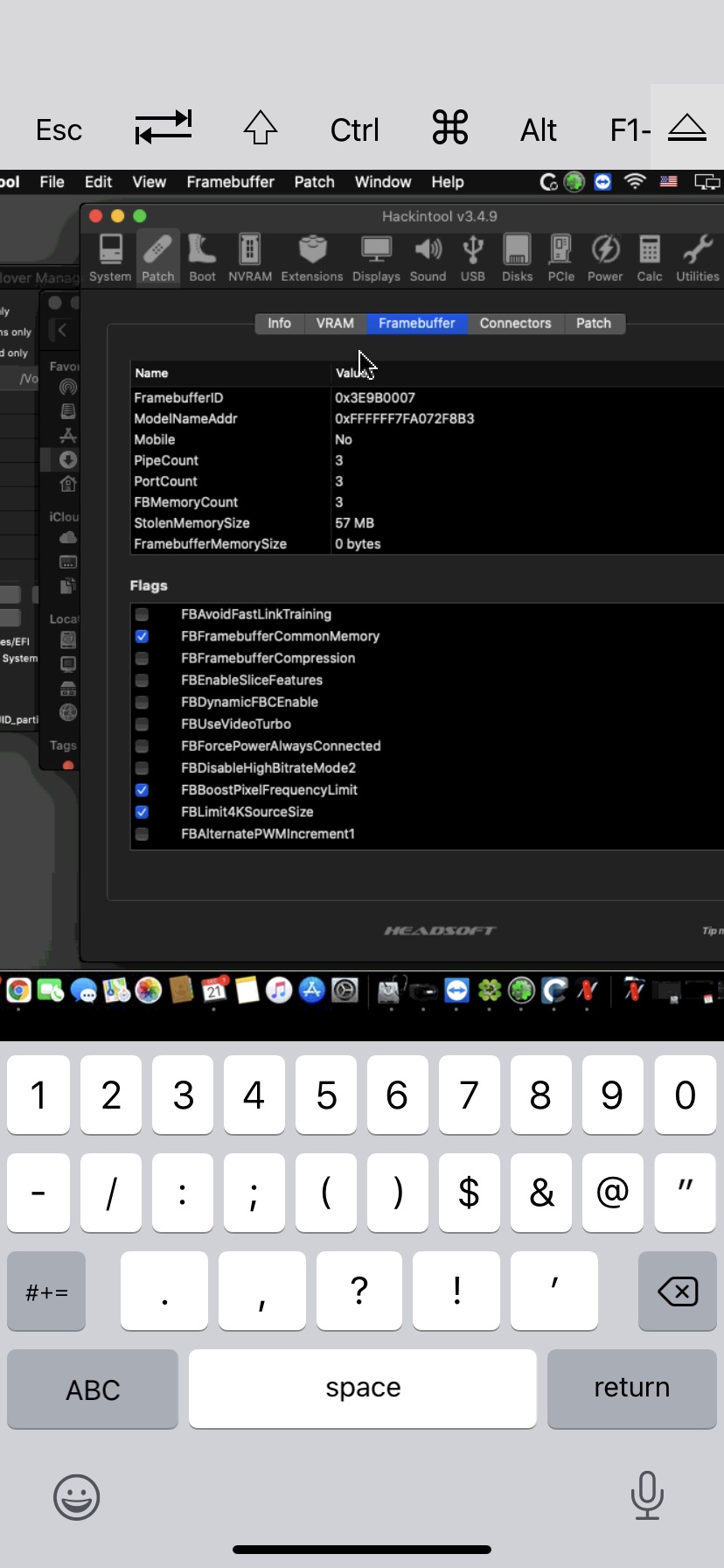Viewport: 724px width, 1568px height.
Task: Switch to the Connectors tab
Action: tap(516, 323)
